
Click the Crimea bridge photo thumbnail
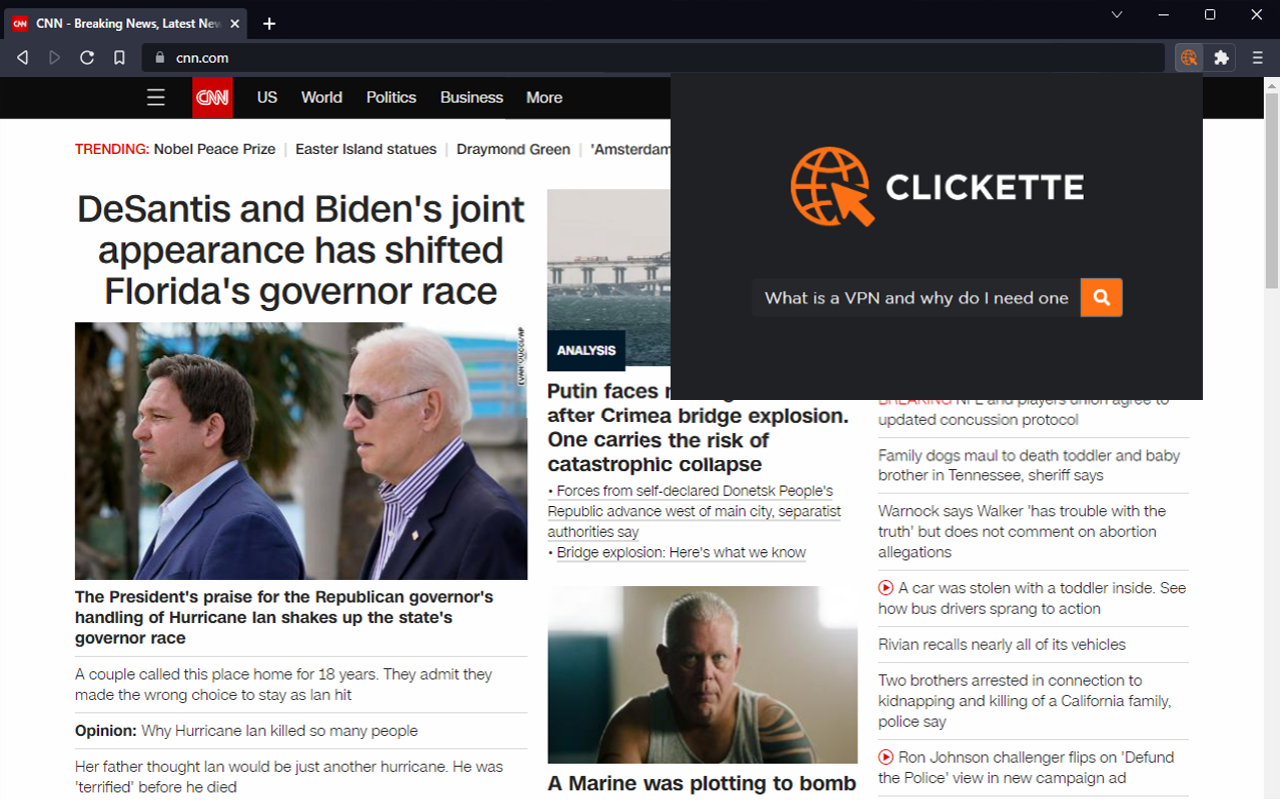[x=609, y=277]
